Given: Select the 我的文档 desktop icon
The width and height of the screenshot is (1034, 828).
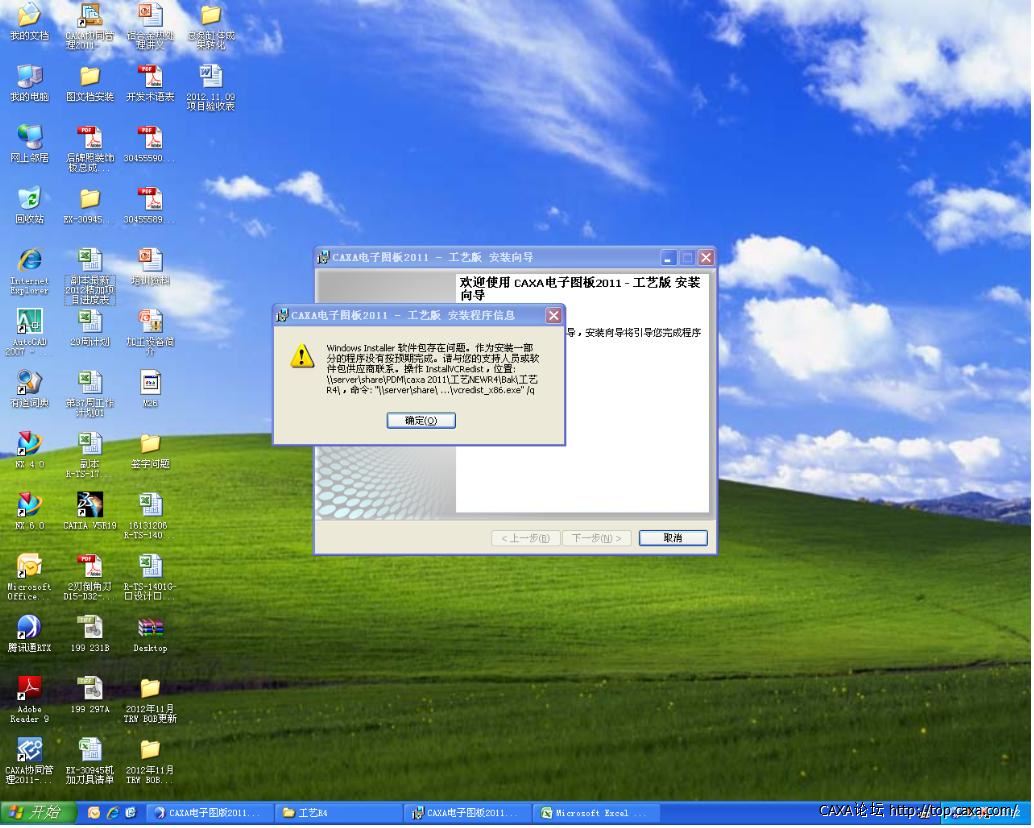Looking at the screenshot, I should click(29, 22).
